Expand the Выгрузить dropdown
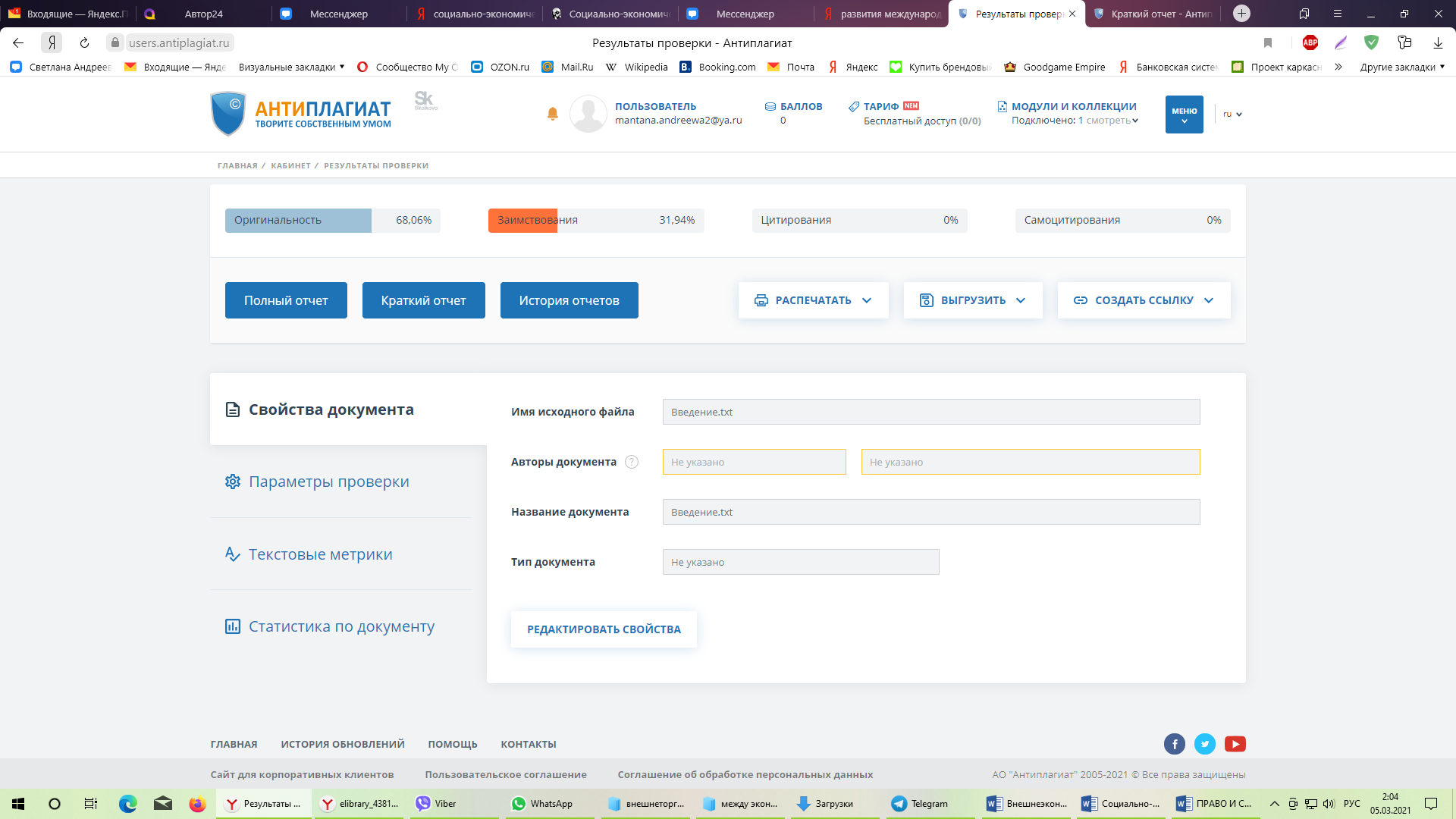Screen dimensions: 1456x819 click(x=972, y=300)
